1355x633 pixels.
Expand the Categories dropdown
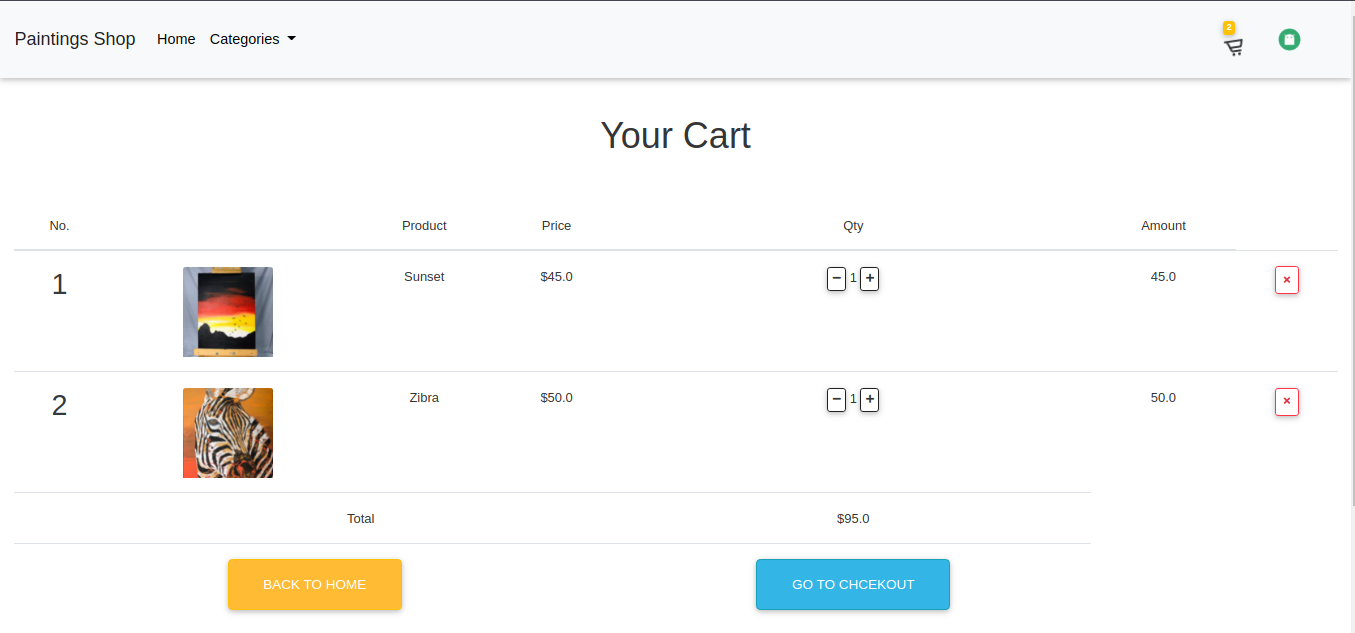252,39
